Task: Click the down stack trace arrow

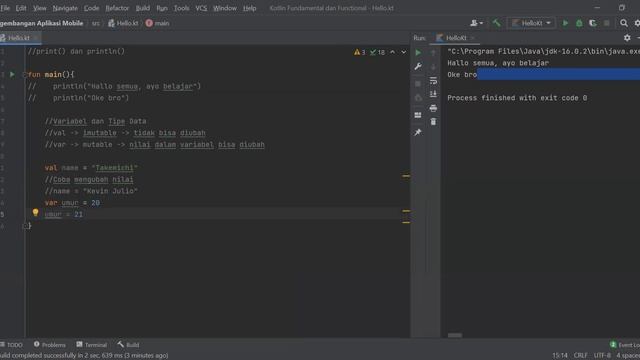Action: pyautogui.click(x=433, y=67)
